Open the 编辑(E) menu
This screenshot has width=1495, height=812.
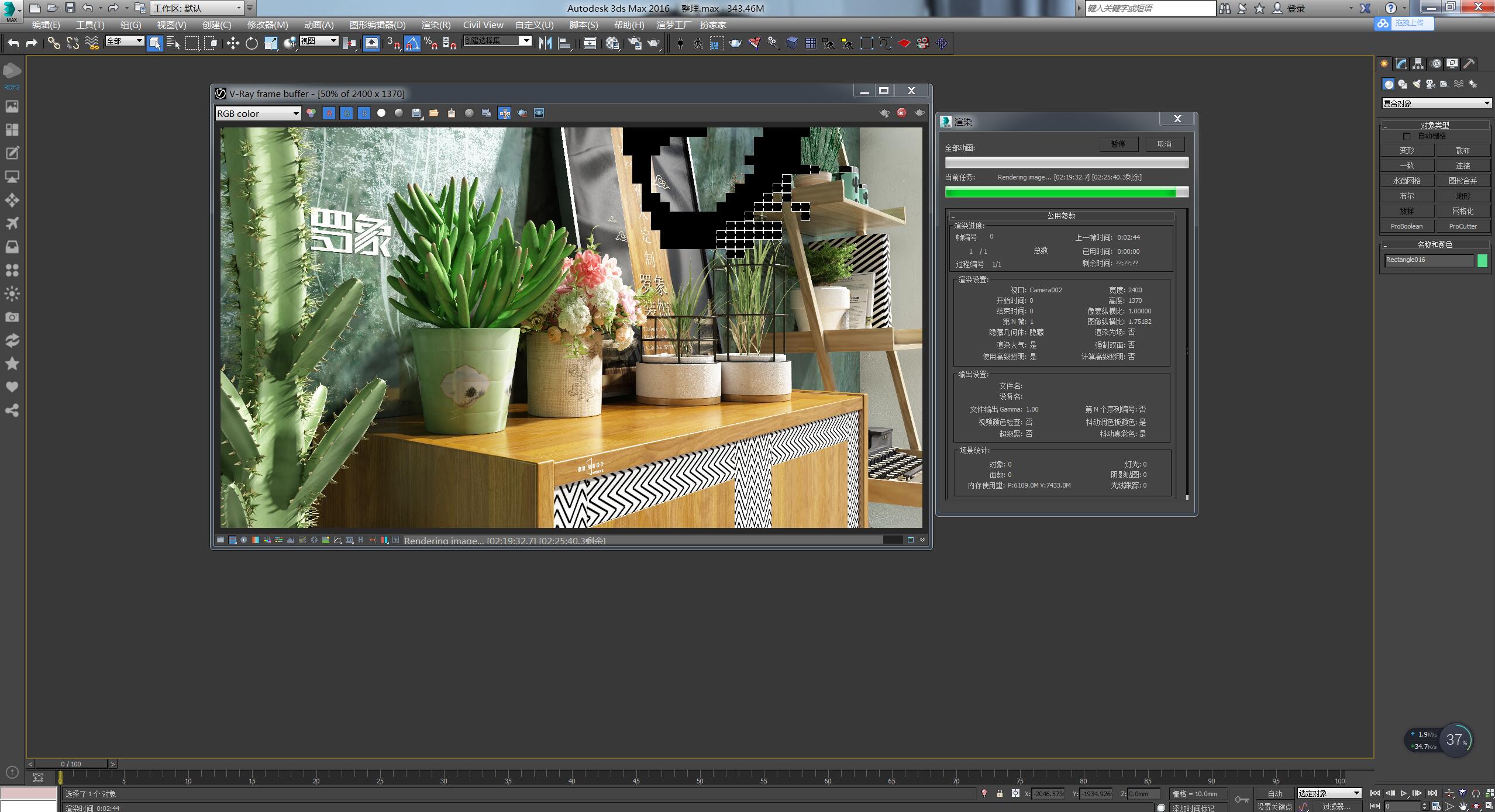pyautogui.click(x=46, y=25)
